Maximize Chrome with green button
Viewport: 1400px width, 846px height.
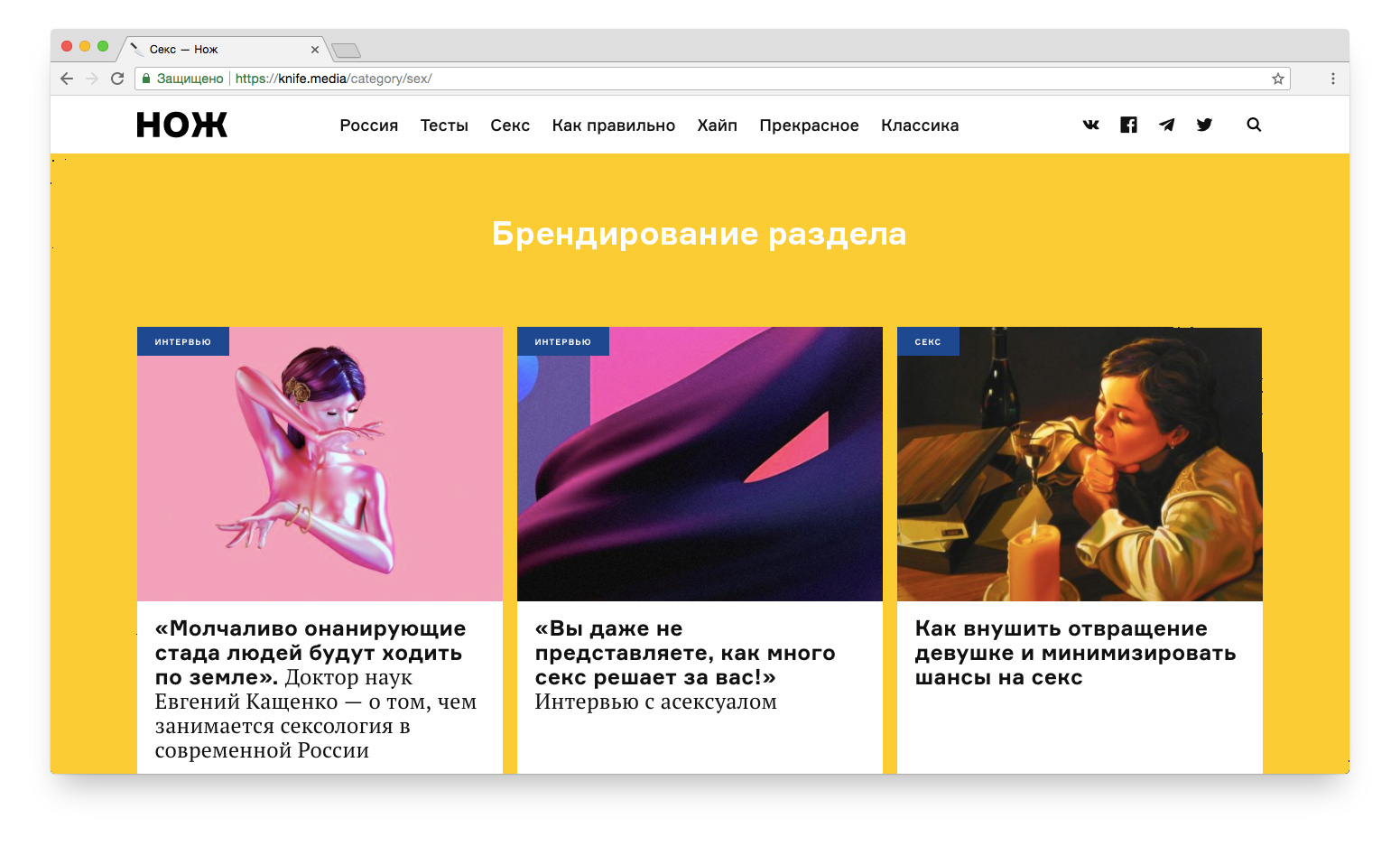click(x=103, y=46)
